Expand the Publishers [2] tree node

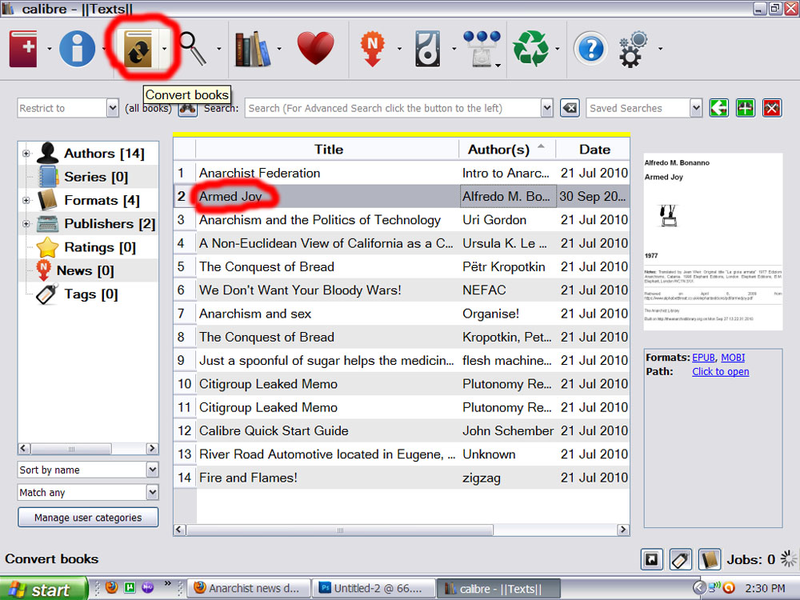tap(26, 224)
